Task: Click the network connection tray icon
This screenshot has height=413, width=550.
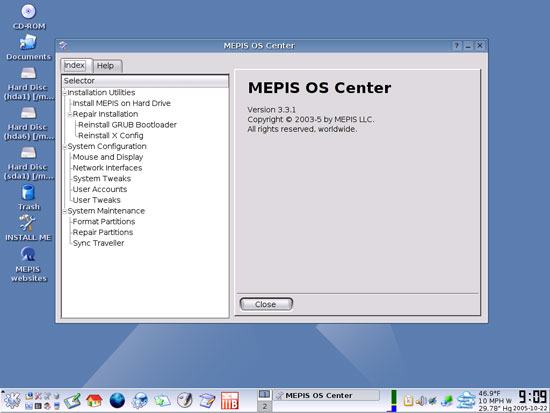Action: click(447, 401)
